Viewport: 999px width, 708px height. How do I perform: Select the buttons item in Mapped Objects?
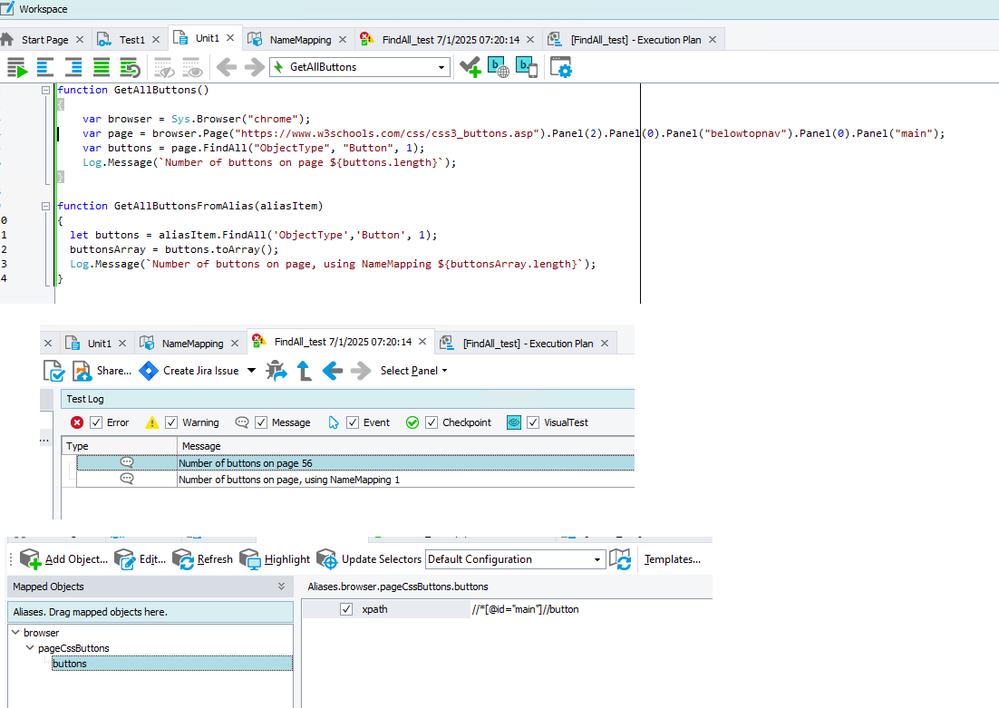pos(70,663)
